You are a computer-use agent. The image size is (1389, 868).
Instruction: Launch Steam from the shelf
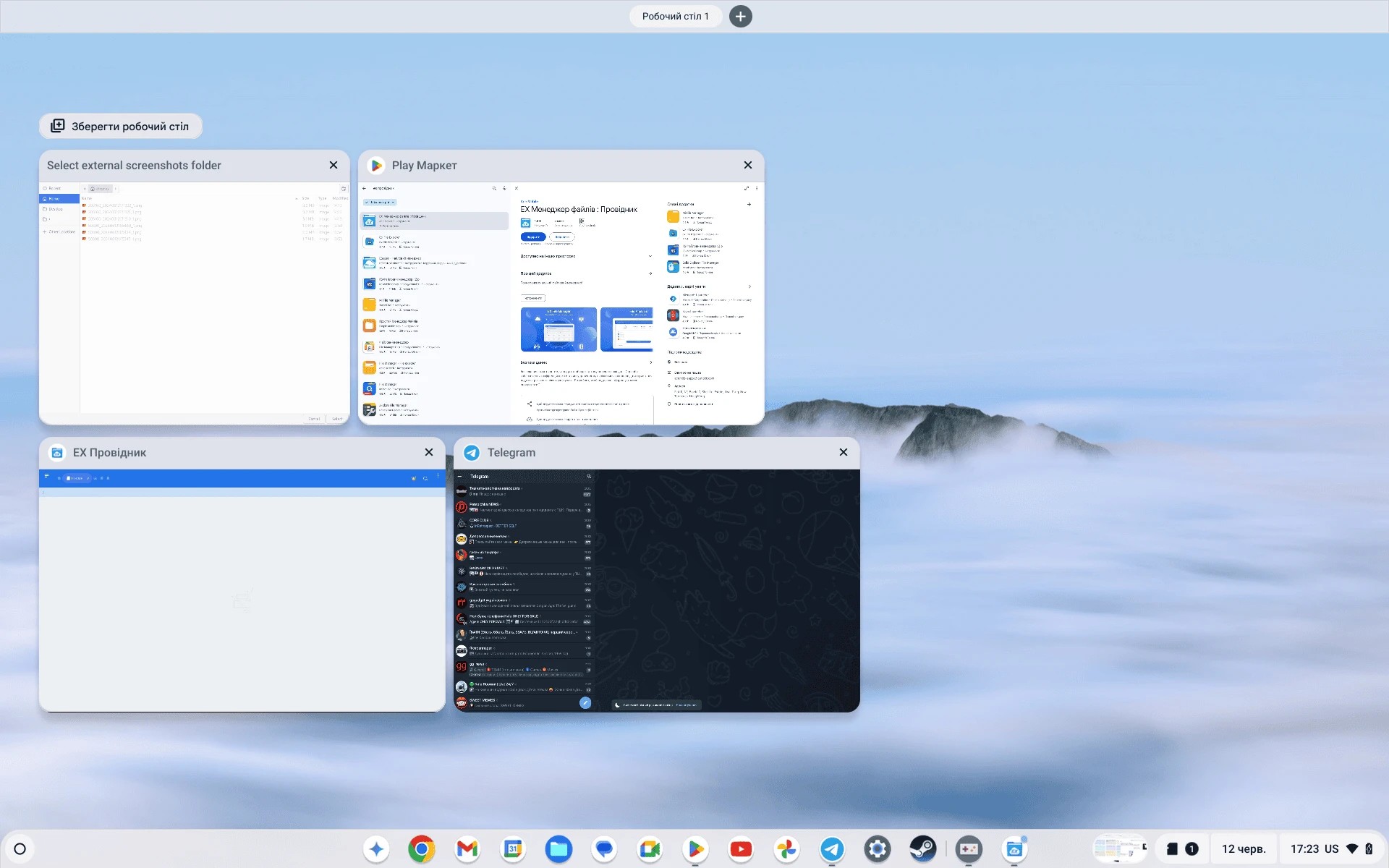[x=923, y=848]
